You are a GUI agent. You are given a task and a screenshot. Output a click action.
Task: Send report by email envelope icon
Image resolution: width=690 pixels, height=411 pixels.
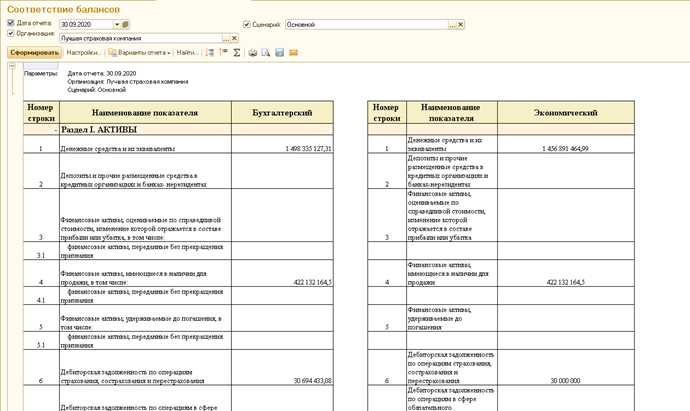[294, 53]
